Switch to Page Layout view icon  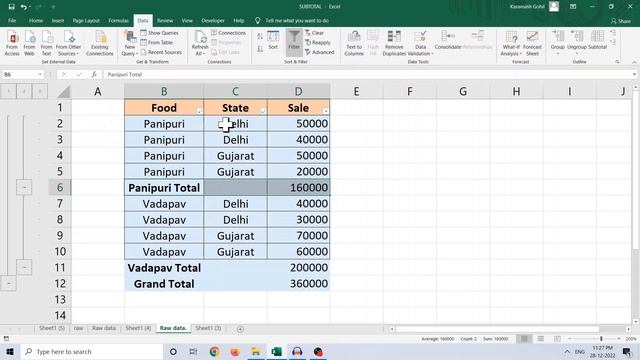541,339
